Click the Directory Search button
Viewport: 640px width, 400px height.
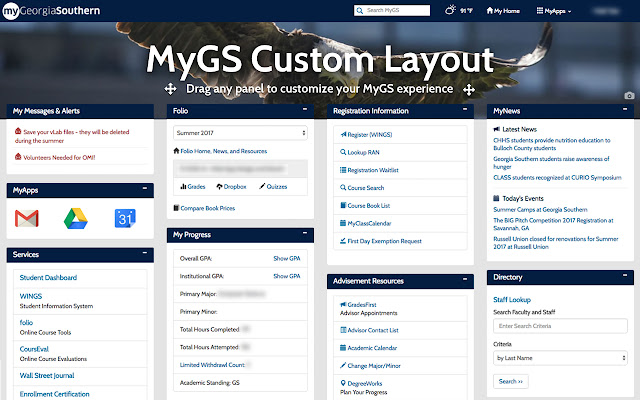point(511,381)
